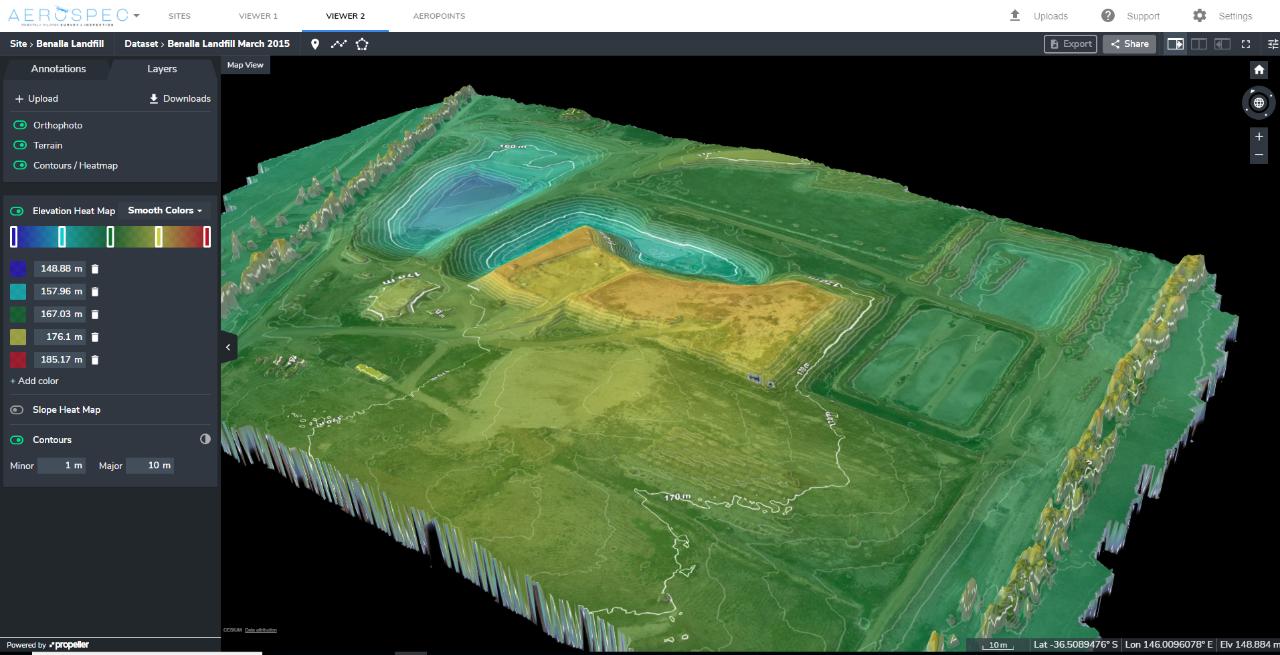
Task: Click the Export button
Action: click(x=1070, y=44)
